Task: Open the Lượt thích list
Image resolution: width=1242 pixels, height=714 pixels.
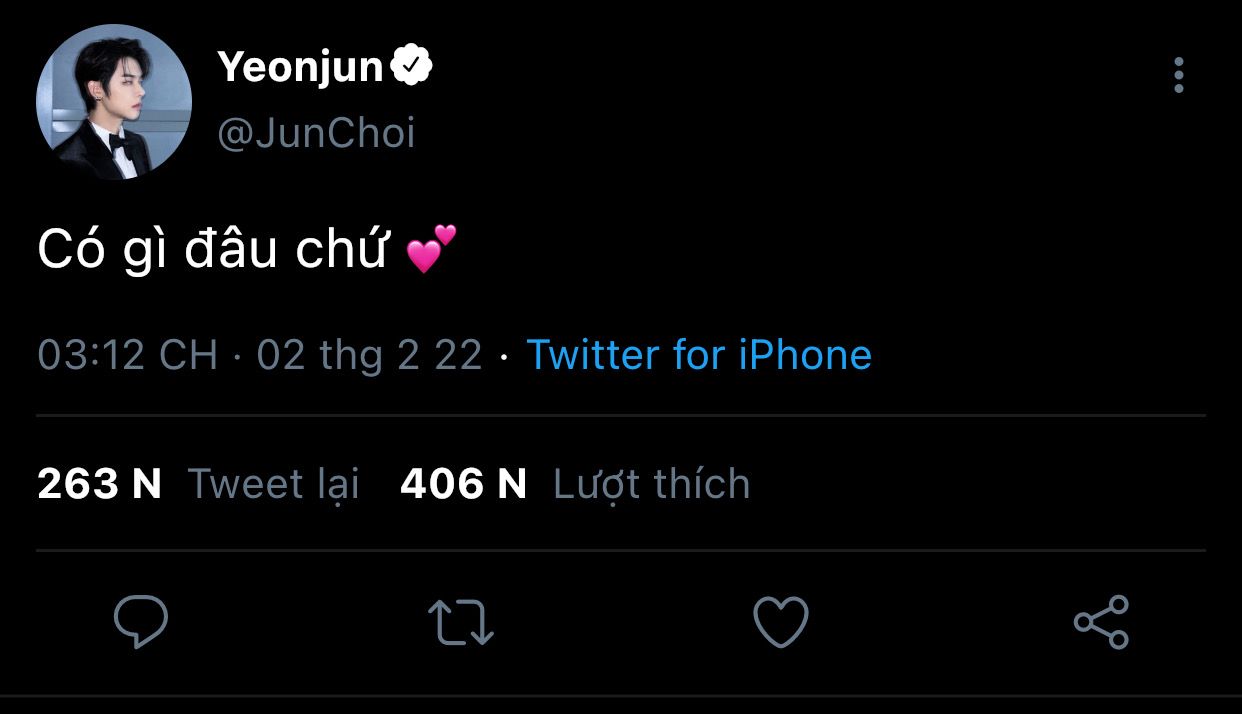Action: (x=651, y=484)
